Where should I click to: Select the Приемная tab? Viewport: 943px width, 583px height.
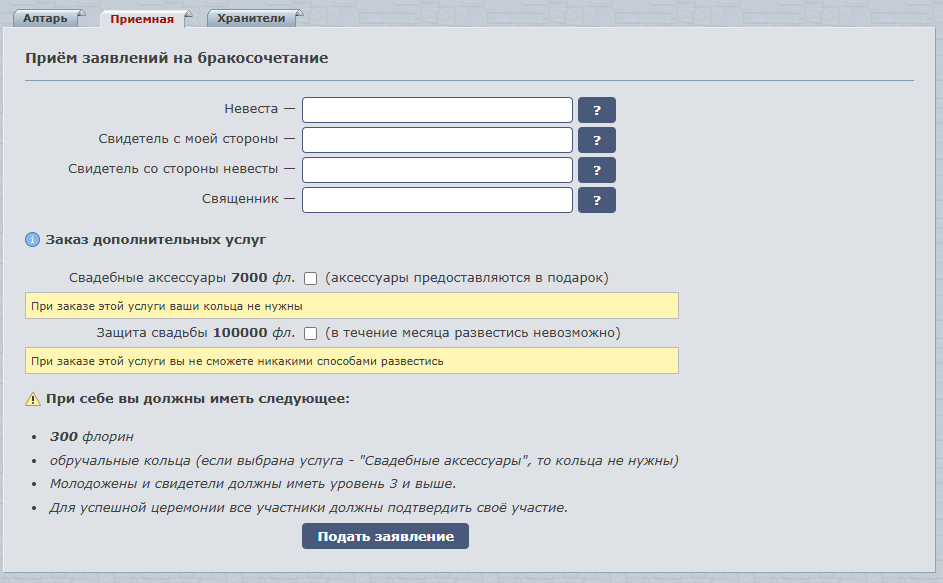[142, 19]
